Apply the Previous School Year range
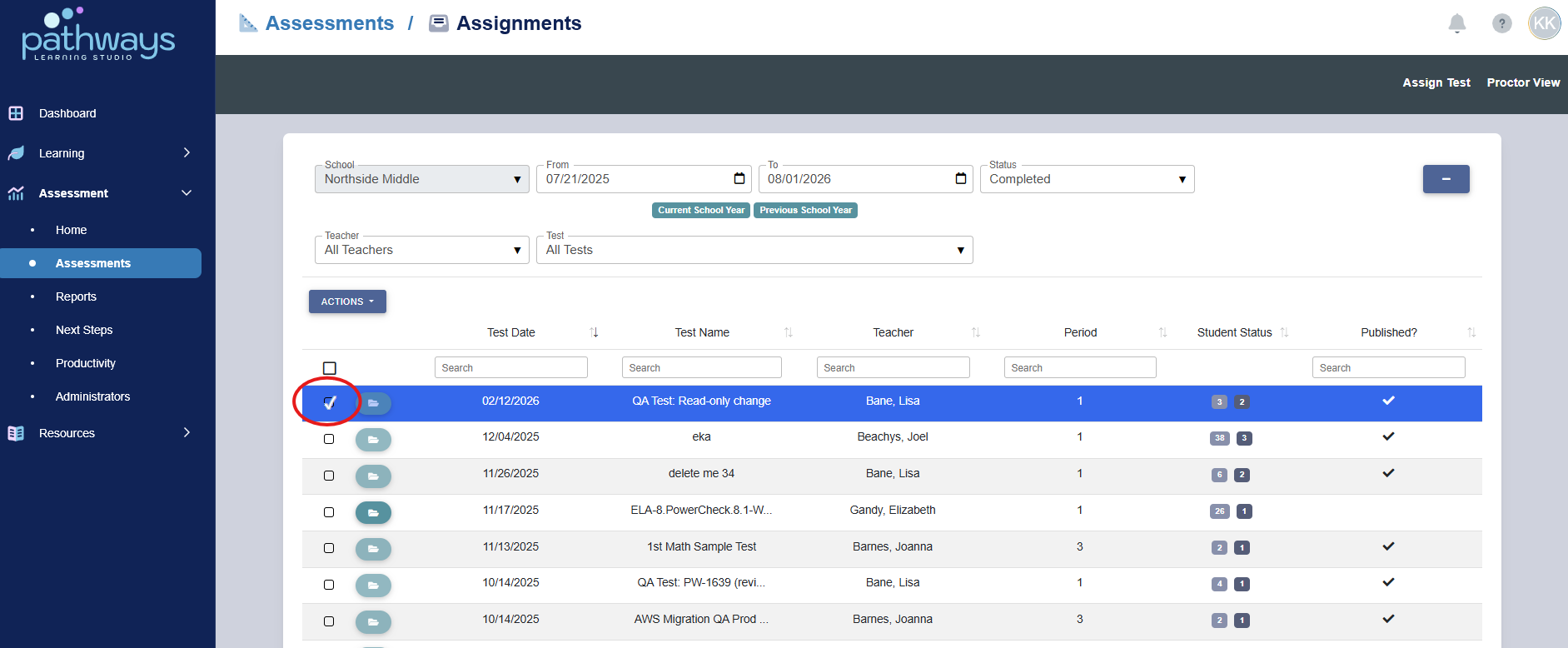This screenshot has height=648, width=1568. [x=805, y=210]
